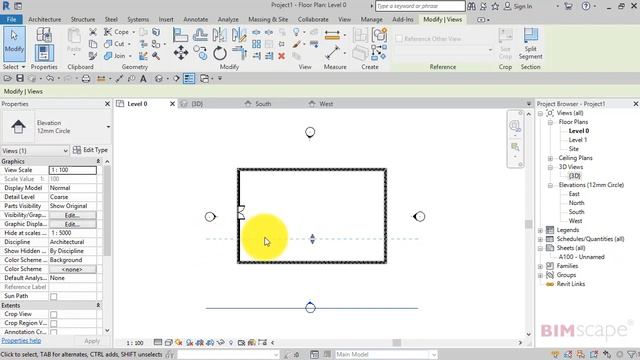Viewport: 640px width, 360px height.
Task: Select the Align tool
Action: [x=180, y=35]
